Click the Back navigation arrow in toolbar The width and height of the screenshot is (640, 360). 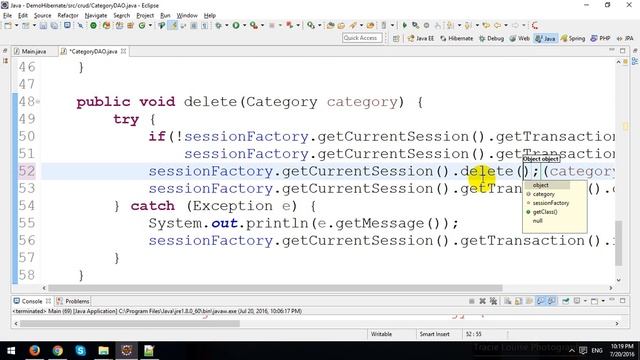tap(498, 26)
